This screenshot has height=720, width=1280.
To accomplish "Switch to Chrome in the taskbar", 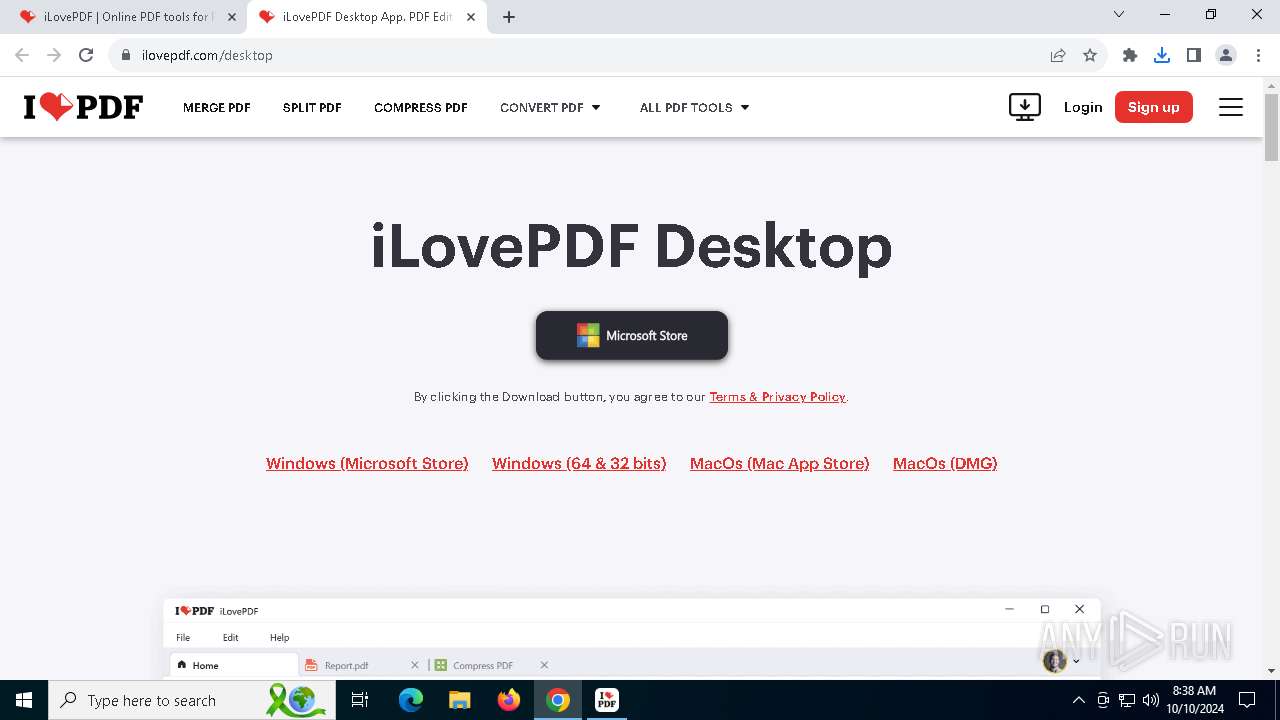I will point(558,700).
